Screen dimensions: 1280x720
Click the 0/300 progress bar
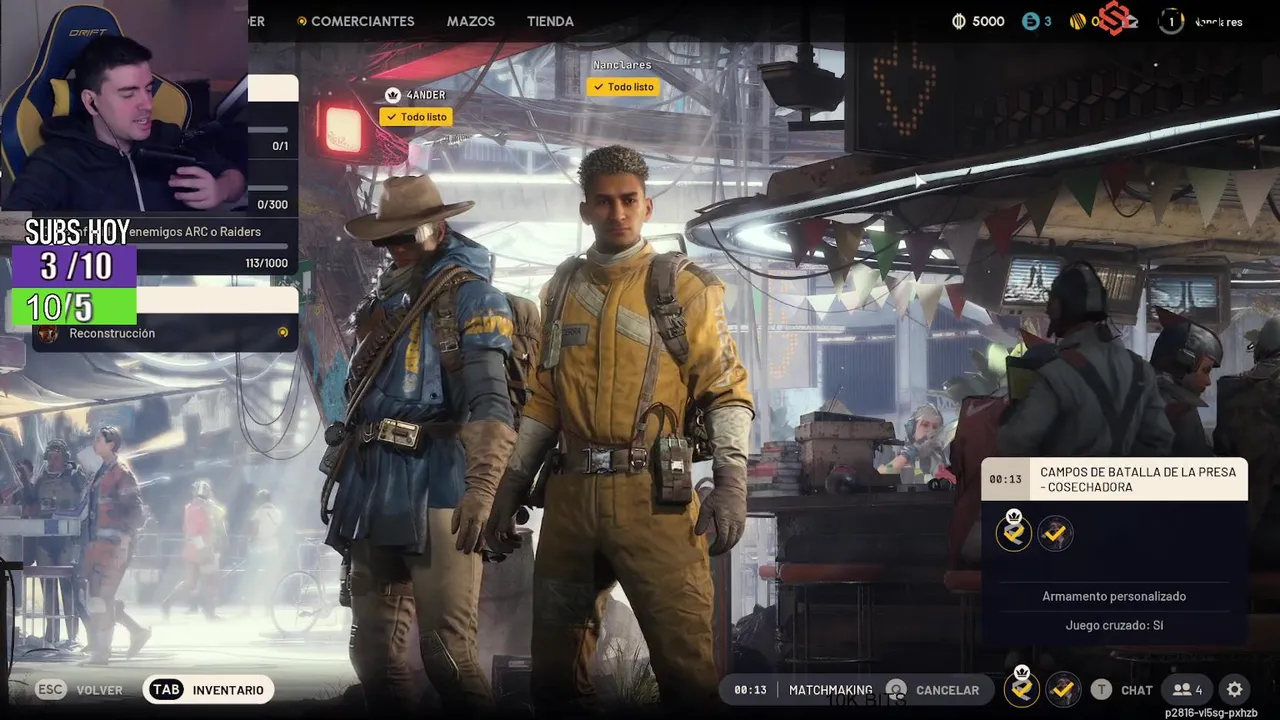click(268, 187)
